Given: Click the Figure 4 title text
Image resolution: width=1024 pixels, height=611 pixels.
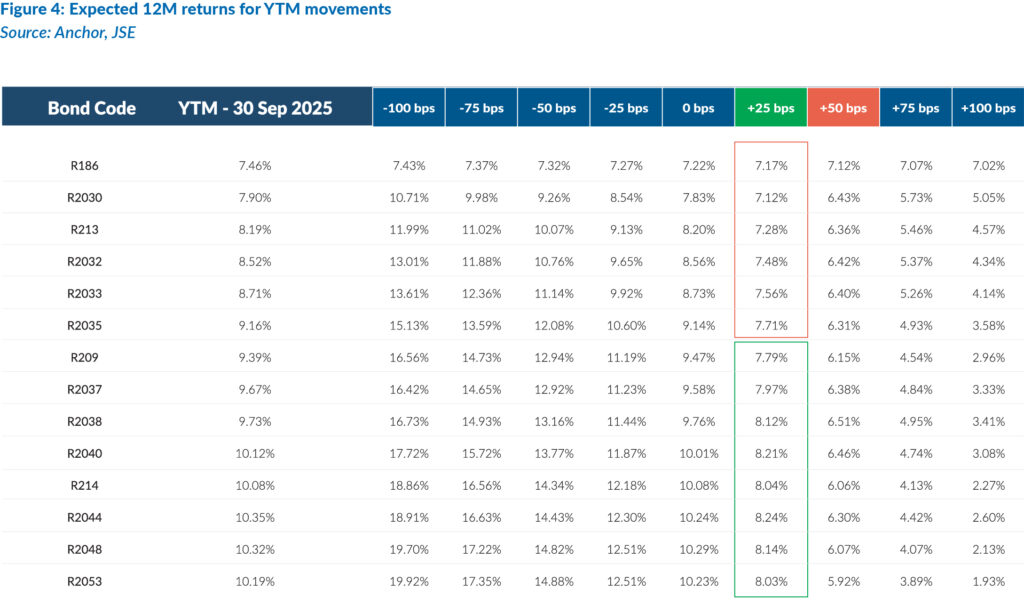Looking at the screenshot, I should pyautogui.click(x=196, y=10).
